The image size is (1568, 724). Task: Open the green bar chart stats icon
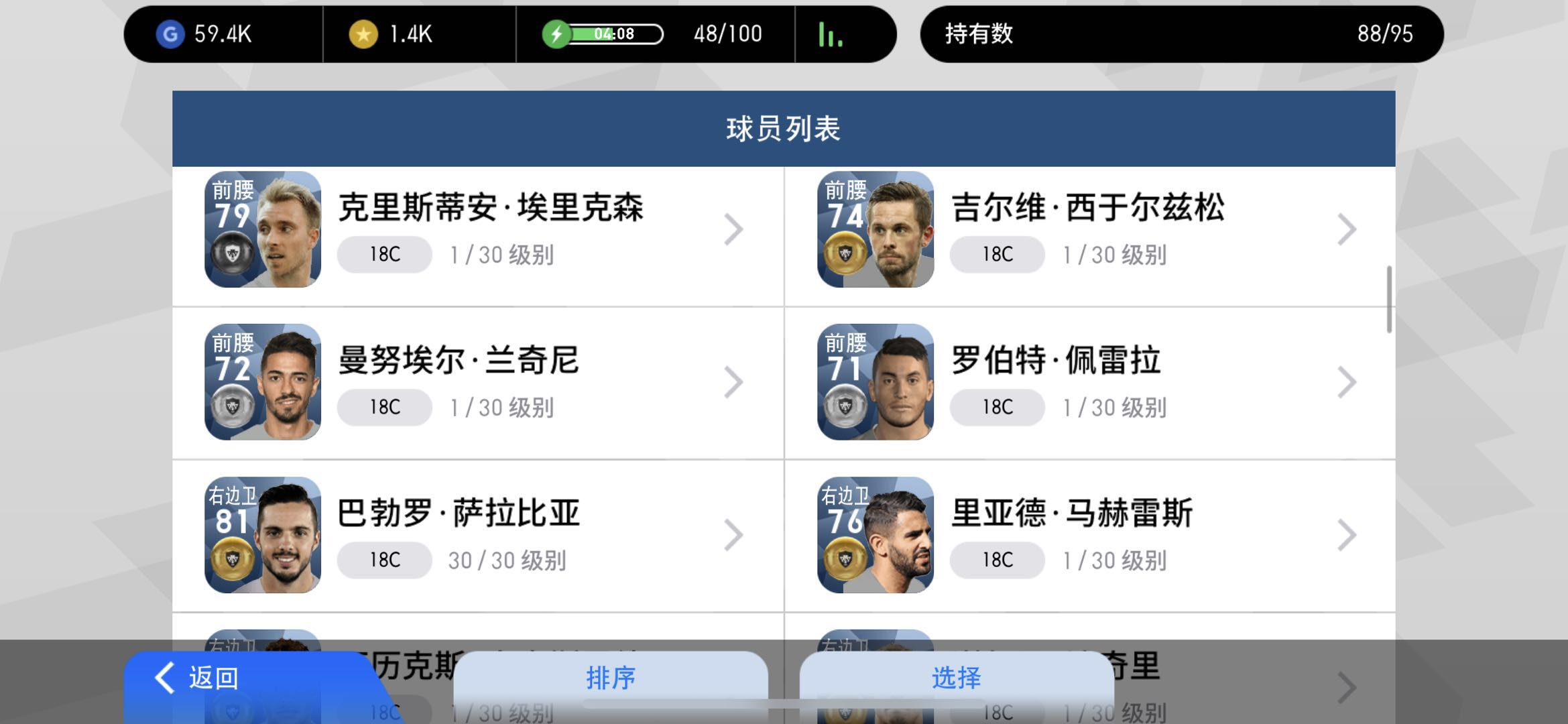(x=831, y=34)
